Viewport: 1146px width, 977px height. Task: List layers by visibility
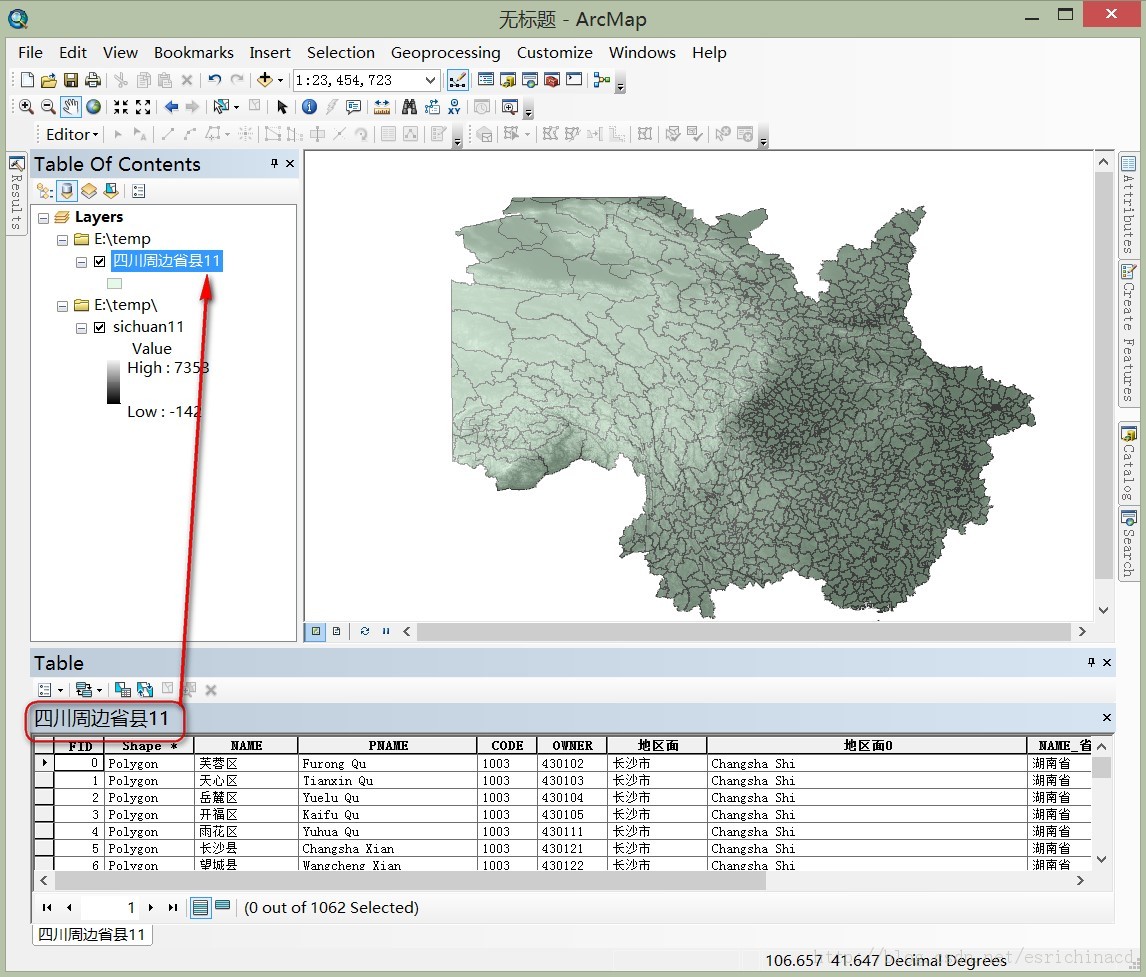click(x=88, y=191)
